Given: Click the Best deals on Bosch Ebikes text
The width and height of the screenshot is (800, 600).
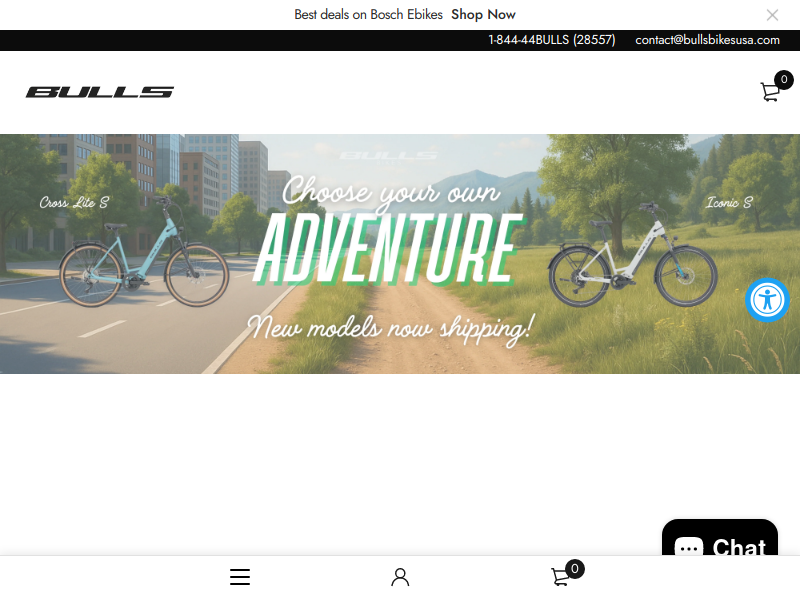Looking at the screenshot, I should click(x=368, y=15).
